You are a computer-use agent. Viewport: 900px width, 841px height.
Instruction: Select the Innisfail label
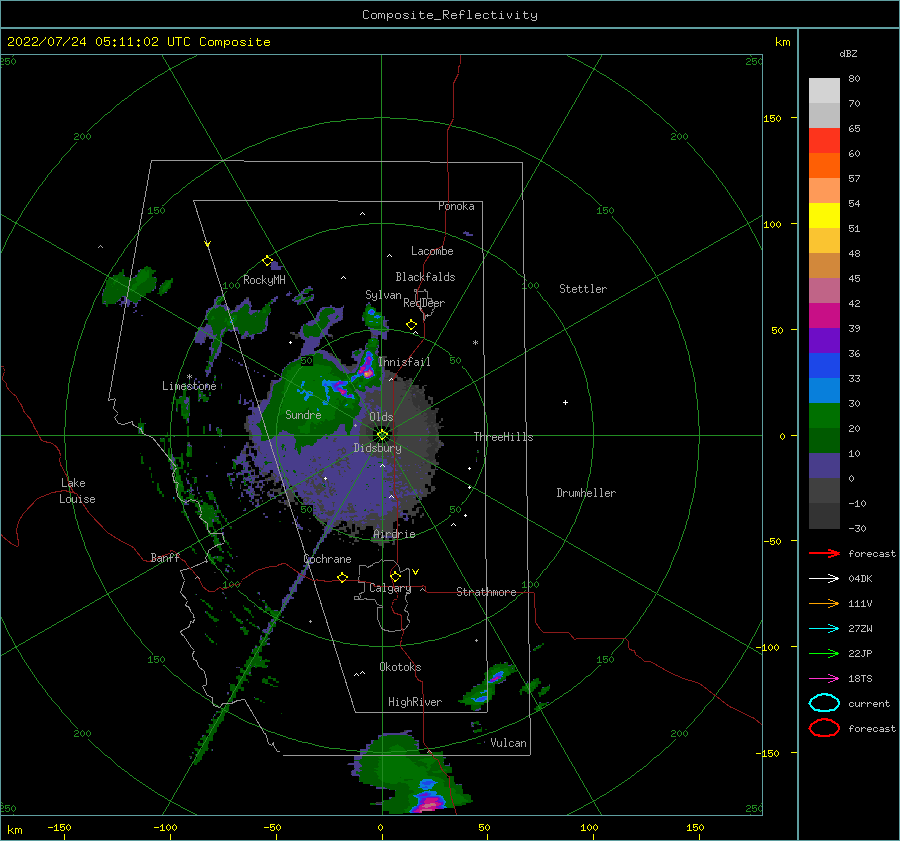click(404, 362)
